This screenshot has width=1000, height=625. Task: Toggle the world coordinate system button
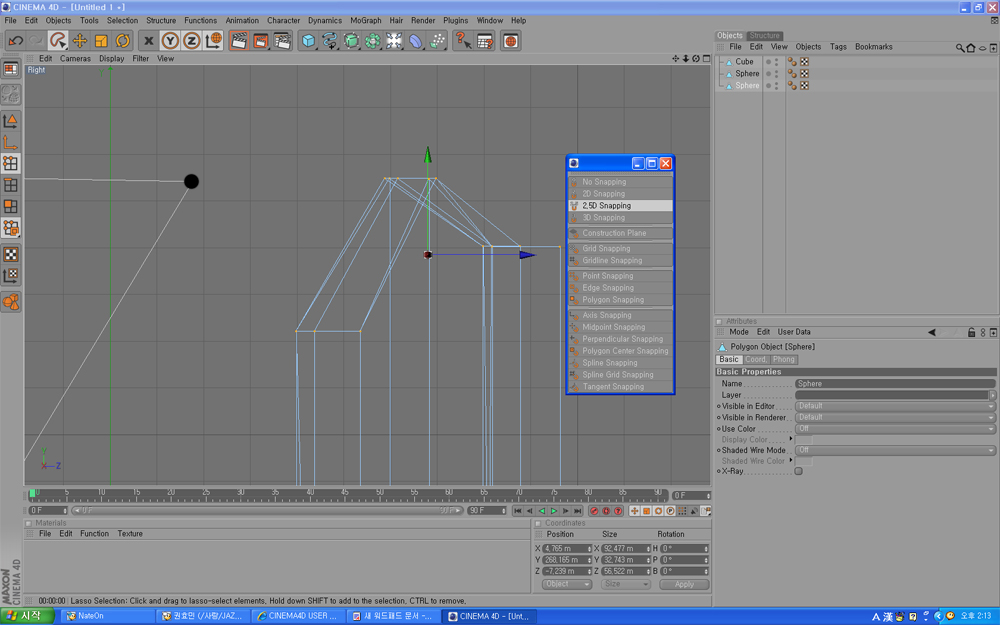point(213,41)
